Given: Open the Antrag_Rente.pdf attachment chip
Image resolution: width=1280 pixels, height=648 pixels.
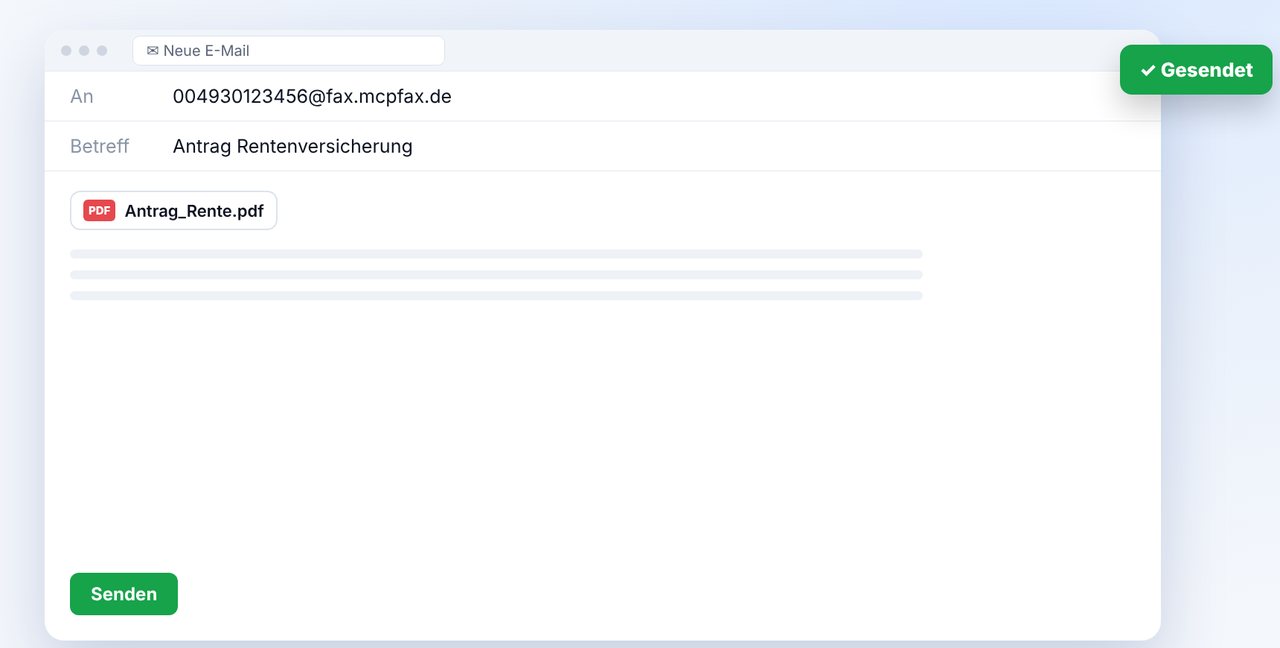Looking at the screenshot, I should [173, 211].
